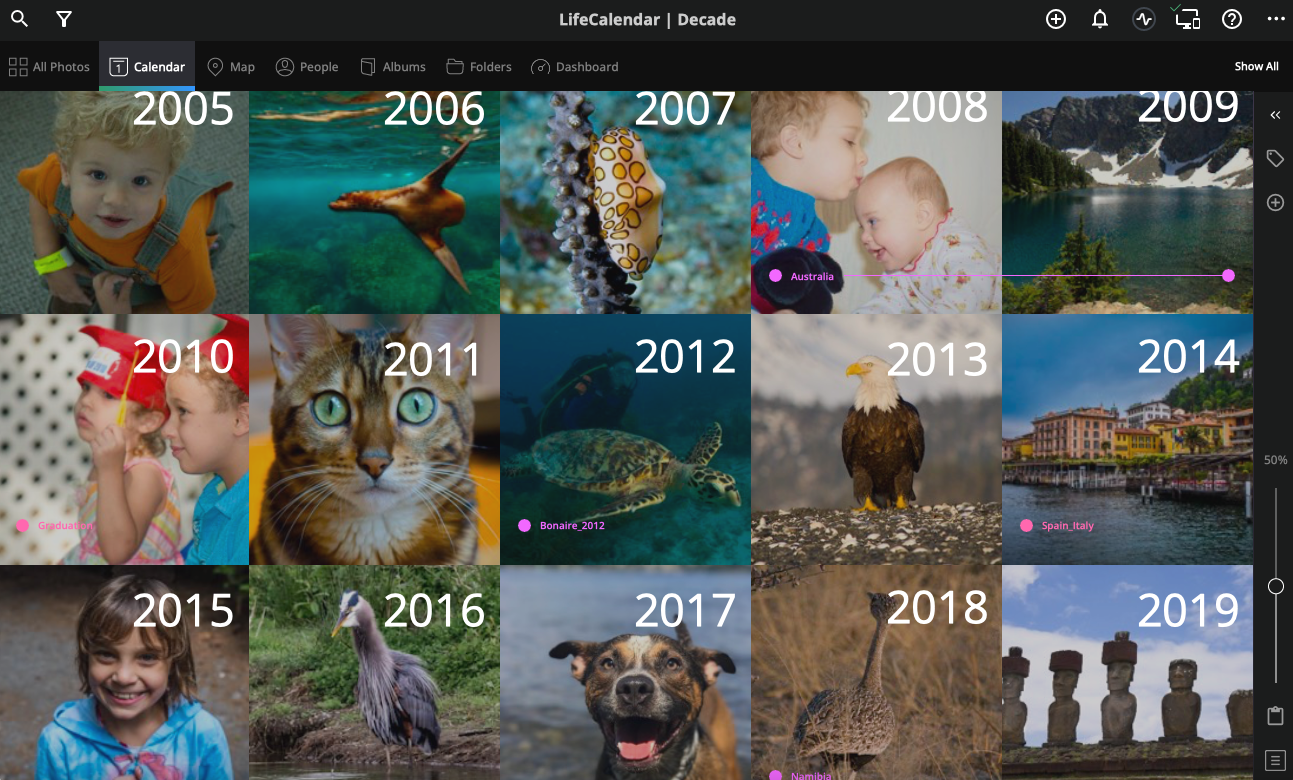Toggle the notes panel icon at bottom
Viewport: 1293px width, 780px height.
pos(1275,760)
